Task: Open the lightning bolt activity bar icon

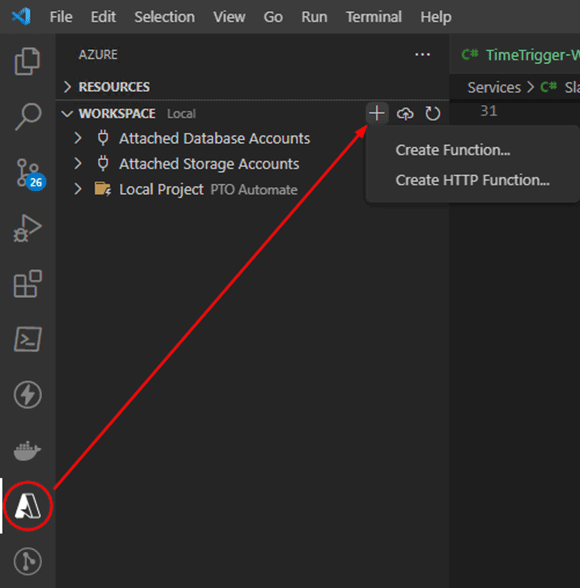Action: (x=28, y=394)
